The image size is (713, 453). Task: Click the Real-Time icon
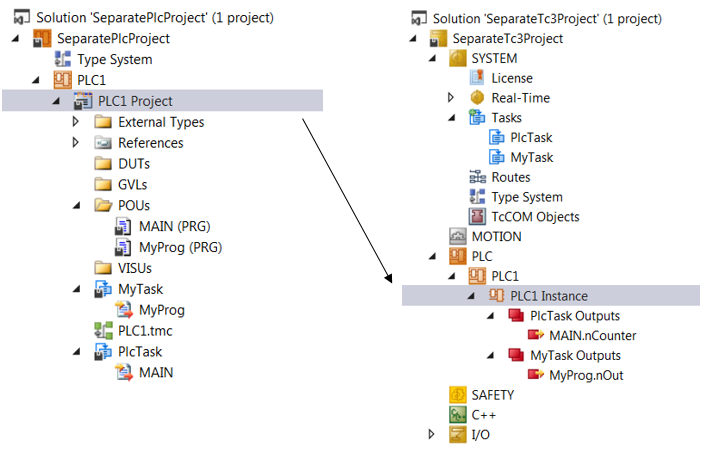(x=477, y=98)
